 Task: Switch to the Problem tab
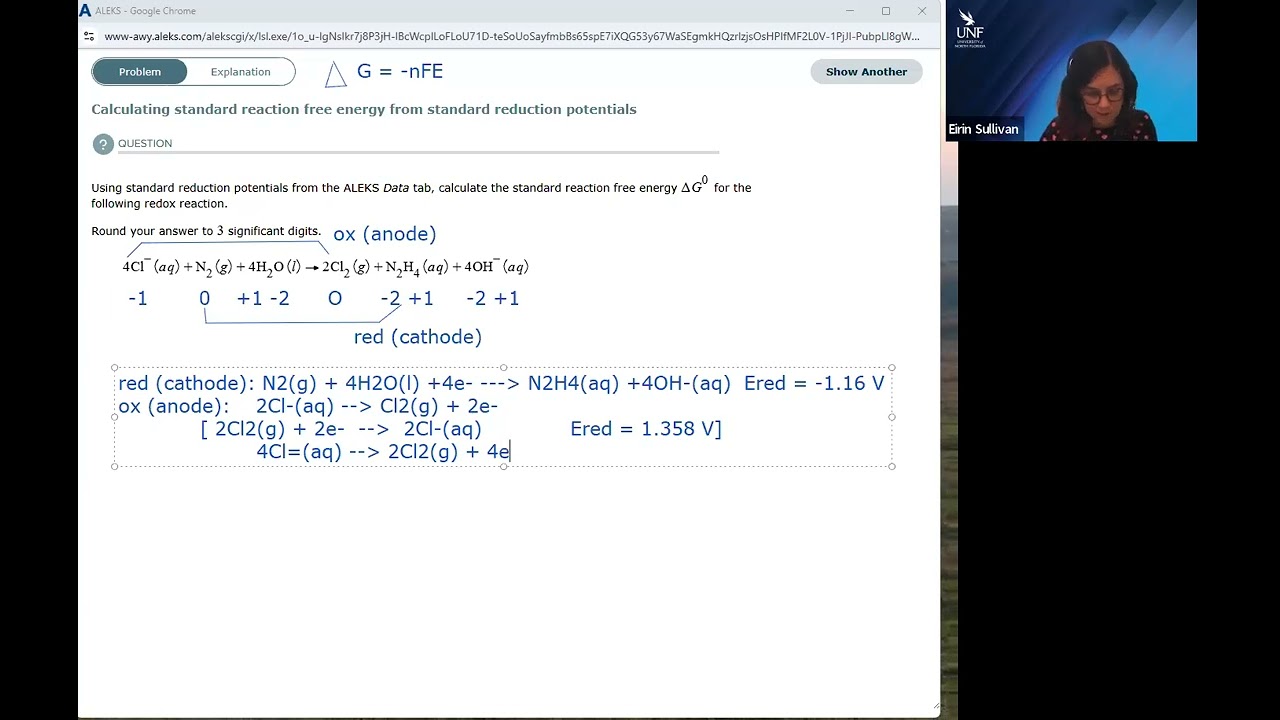(x=140, y=72)
